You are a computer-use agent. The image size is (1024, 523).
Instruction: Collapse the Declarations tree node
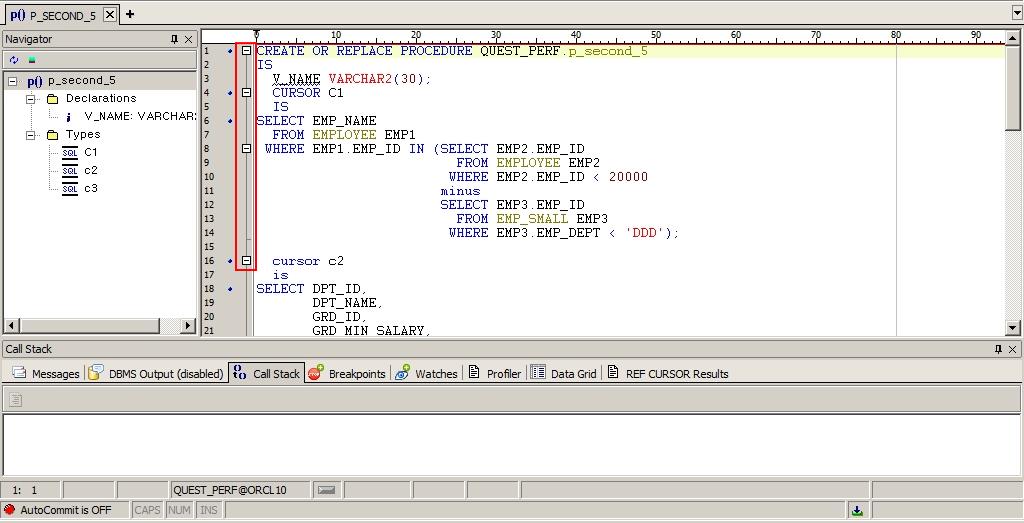(31, 99)
